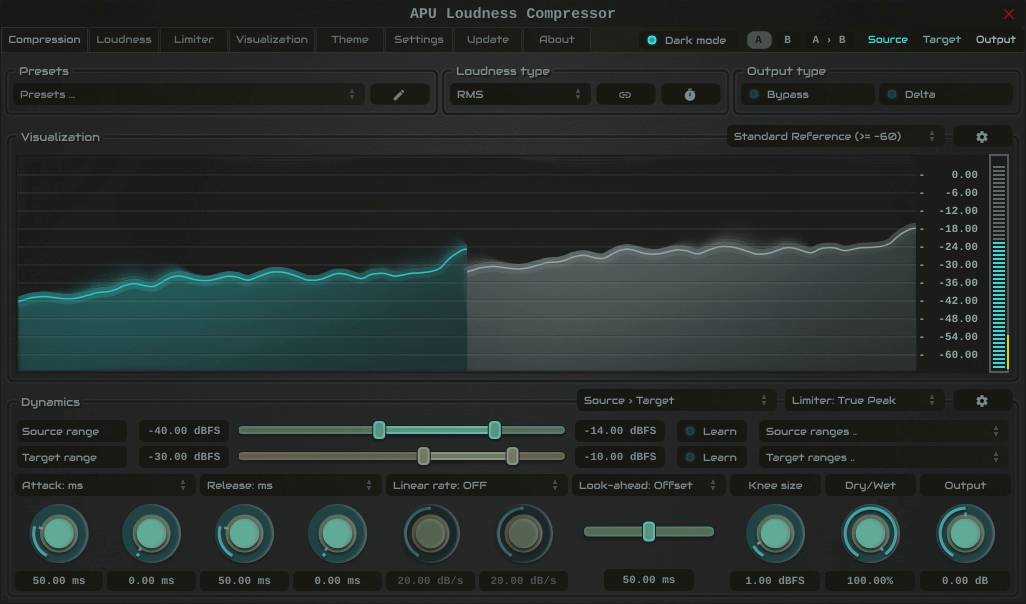1026x604 pixels.
Task: Switch to Update tab
Action: (x=487, y=39)
